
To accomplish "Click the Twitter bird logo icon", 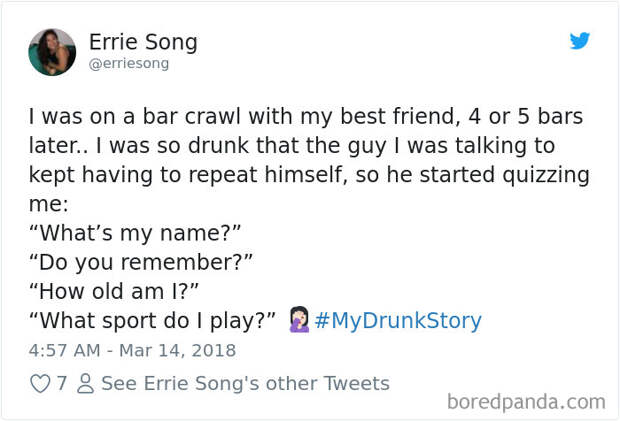I will pos(580,41).
